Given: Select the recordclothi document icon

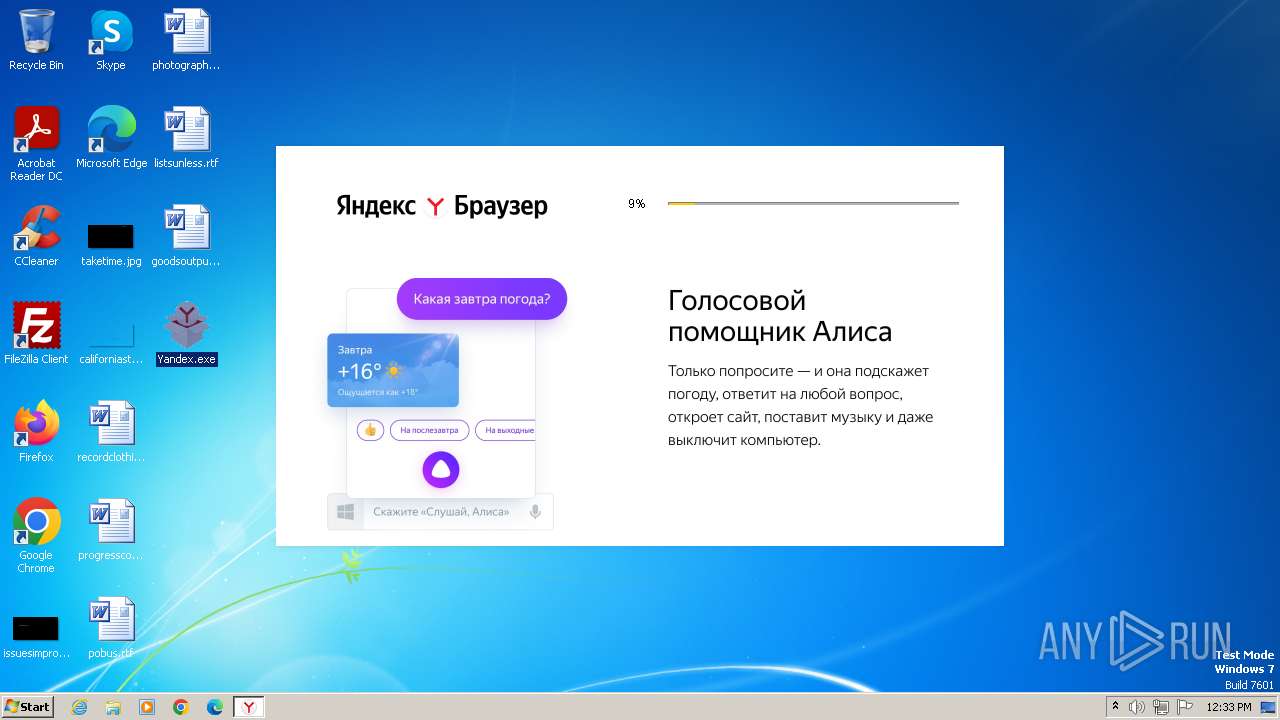Looking at the screenshot, I should click(111, 432).
